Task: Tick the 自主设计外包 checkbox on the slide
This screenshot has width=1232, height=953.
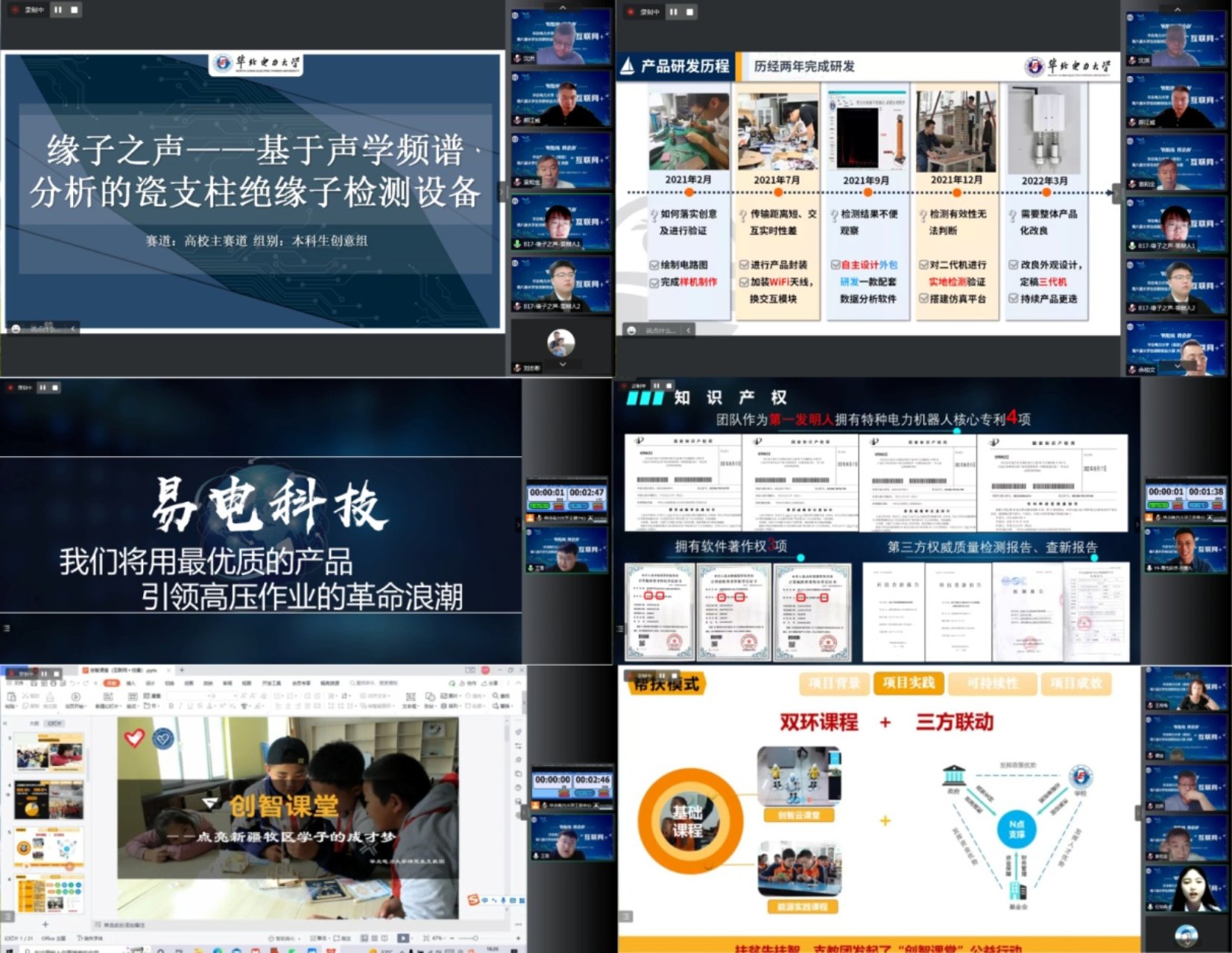Action: click(x=835, y=265)
